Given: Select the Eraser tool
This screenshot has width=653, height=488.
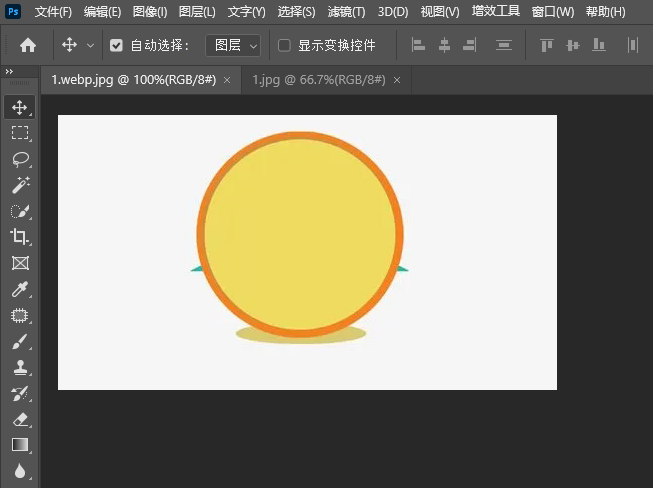Looking at the screenshot, I should [x=20, y=419].
